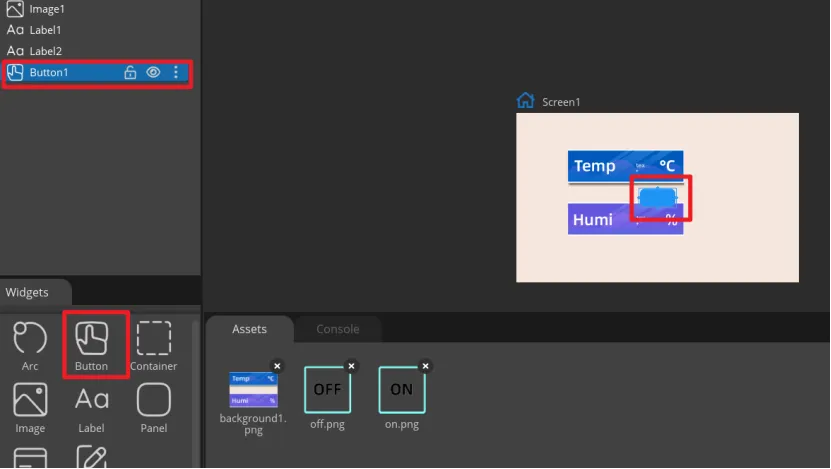
Task: Toggle the lock on Button1
Action: pyautogui.click(x=130, y=72)
